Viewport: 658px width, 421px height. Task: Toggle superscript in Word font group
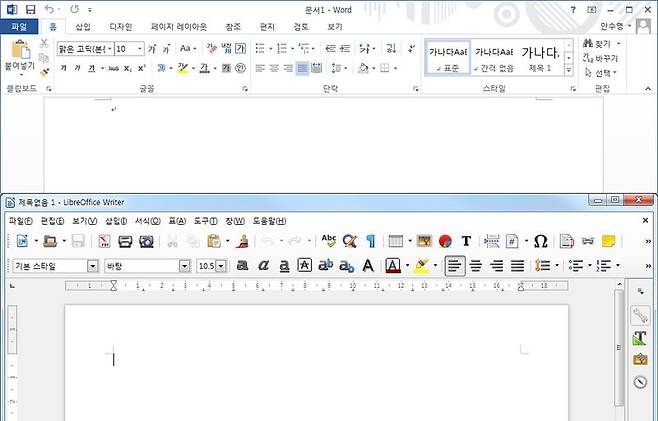coord(142,68)
